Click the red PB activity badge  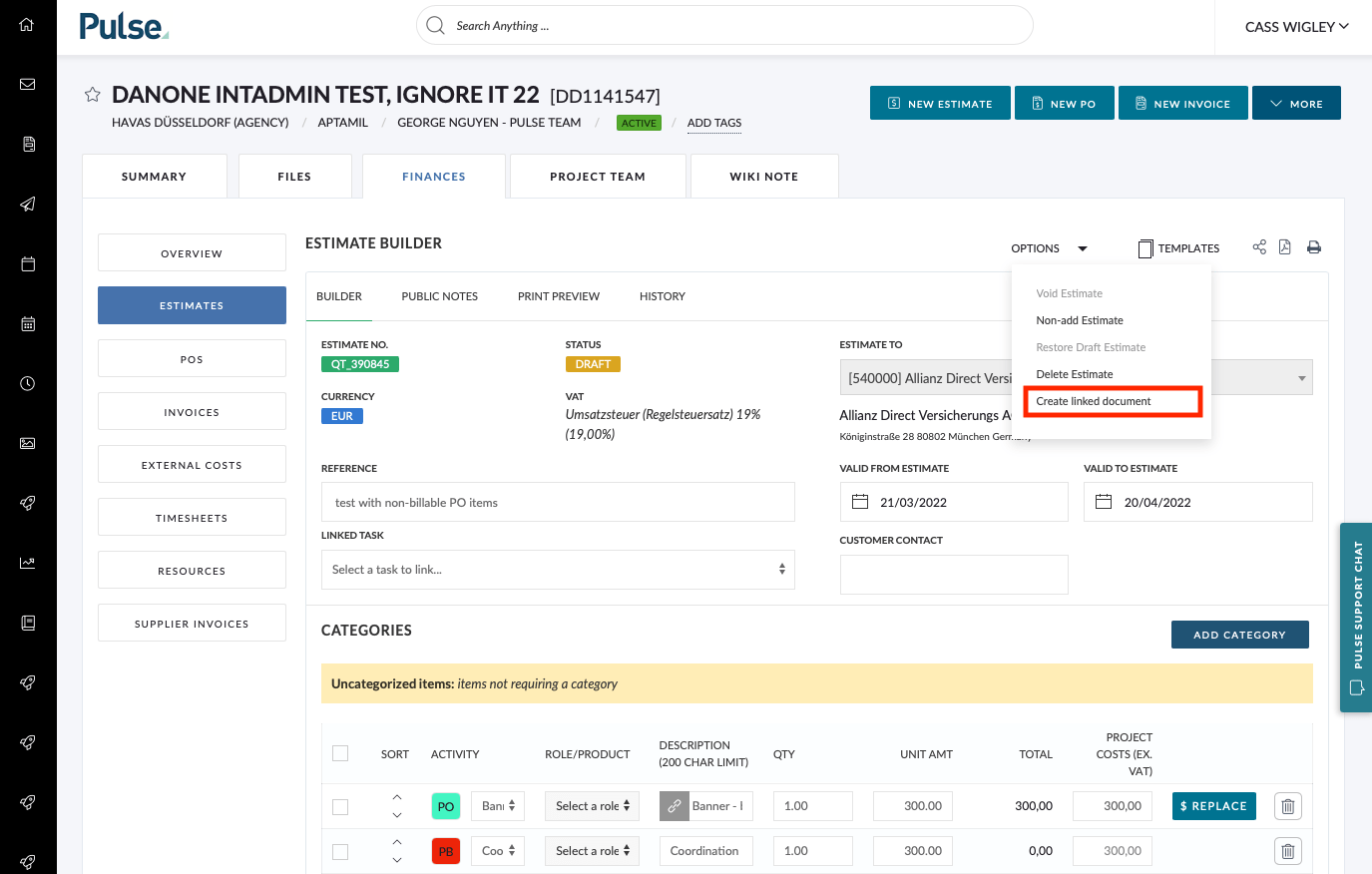(x=446, y=851)
